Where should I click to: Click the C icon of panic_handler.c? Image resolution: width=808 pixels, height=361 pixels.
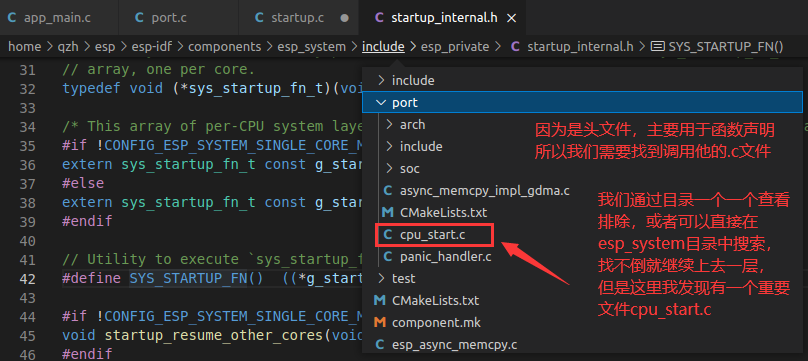click(388, 256)
